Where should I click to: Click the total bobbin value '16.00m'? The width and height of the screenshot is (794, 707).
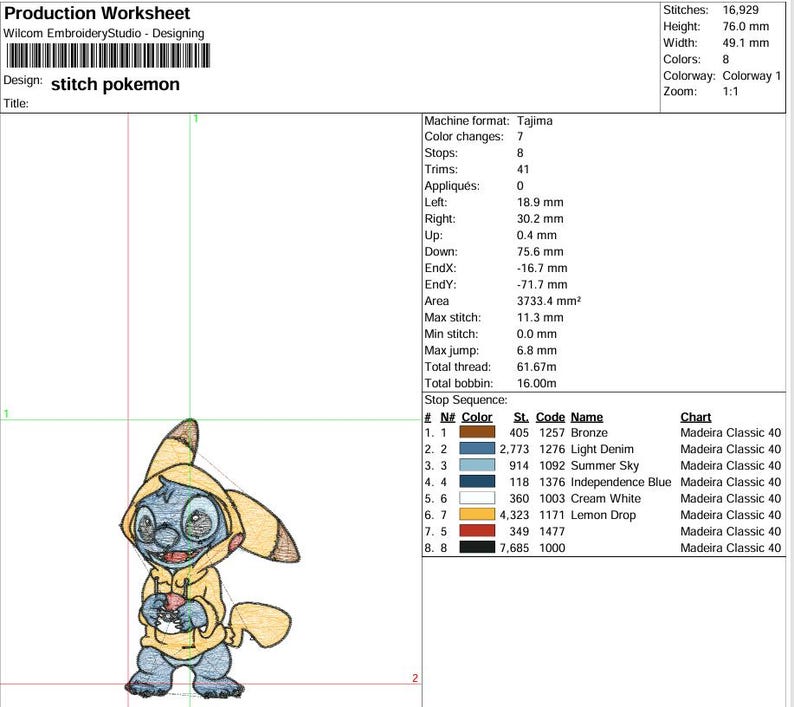[537, 383]
